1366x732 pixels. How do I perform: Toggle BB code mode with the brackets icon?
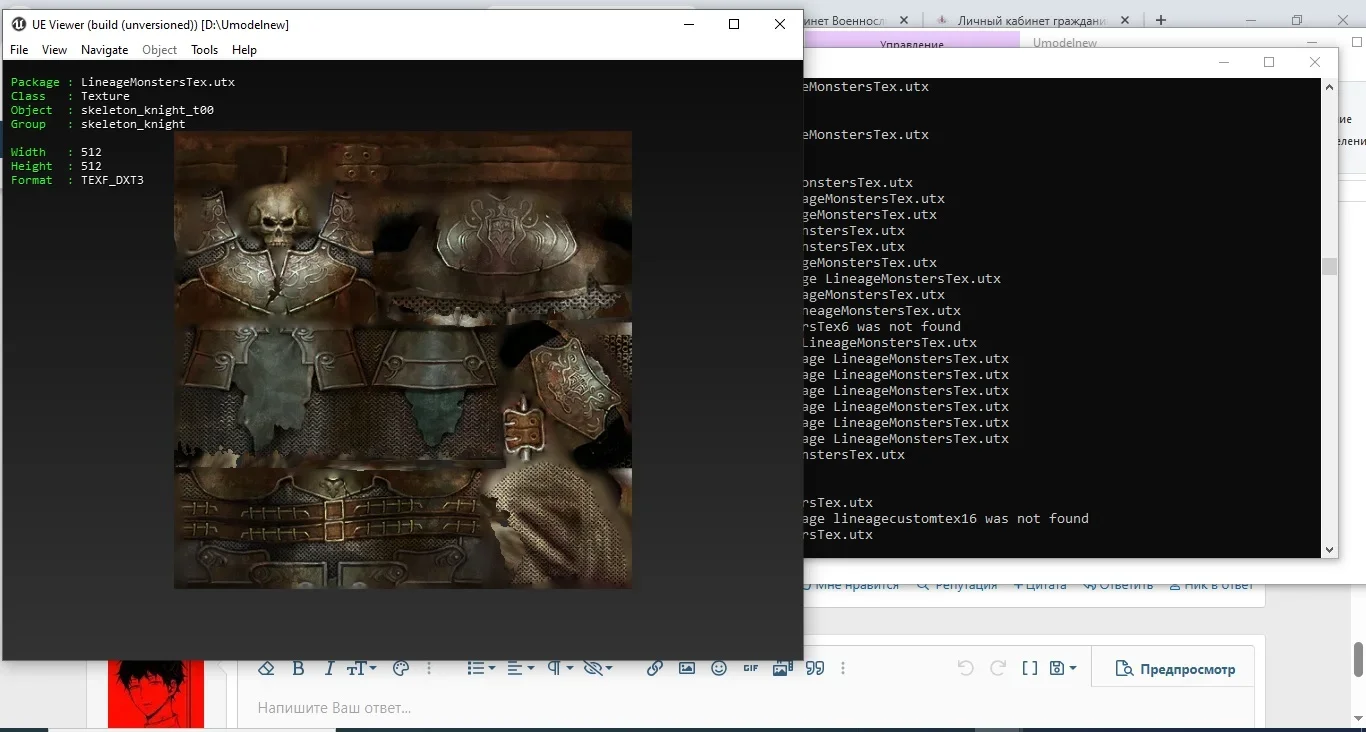point(1030,668)
